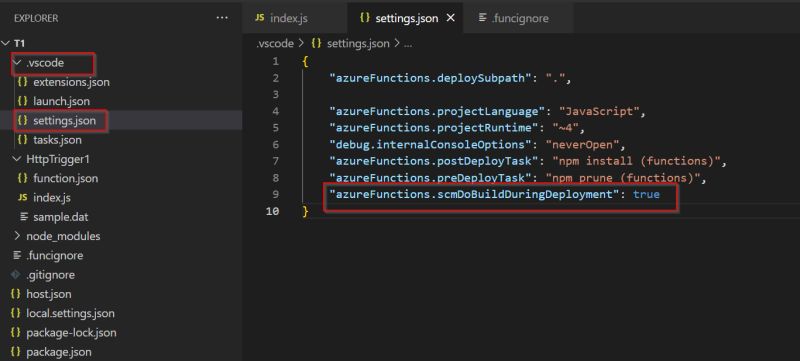Click the JSON braces icon beside host.json
This screenshot has width=800, height=361.
point(16,294)
